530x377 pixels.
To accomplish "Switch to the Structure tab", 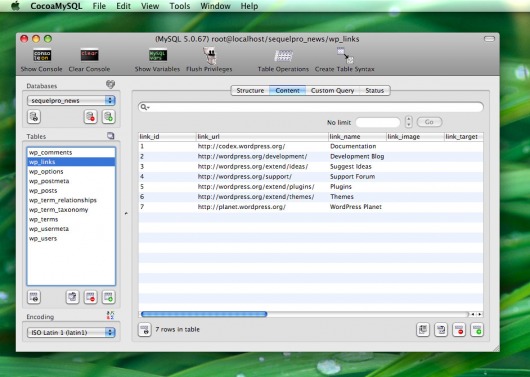I will [250, 91].
